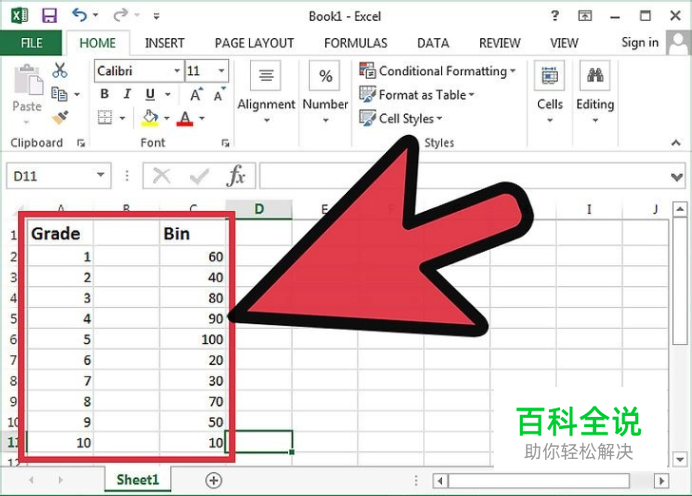The width and height of the screenshot is (692, 496).
Task: Click horizontal scrollbar left arrow
Action: pyautogui.click(x=440, y=481)
